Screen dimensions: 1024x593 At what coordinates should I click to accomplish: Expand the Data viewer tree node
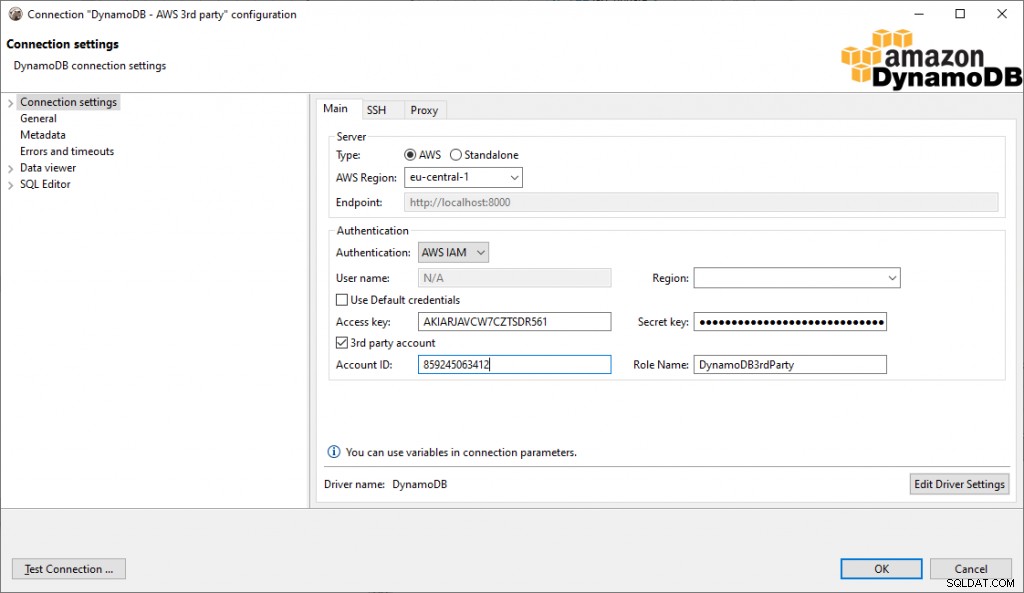[10, 168]
